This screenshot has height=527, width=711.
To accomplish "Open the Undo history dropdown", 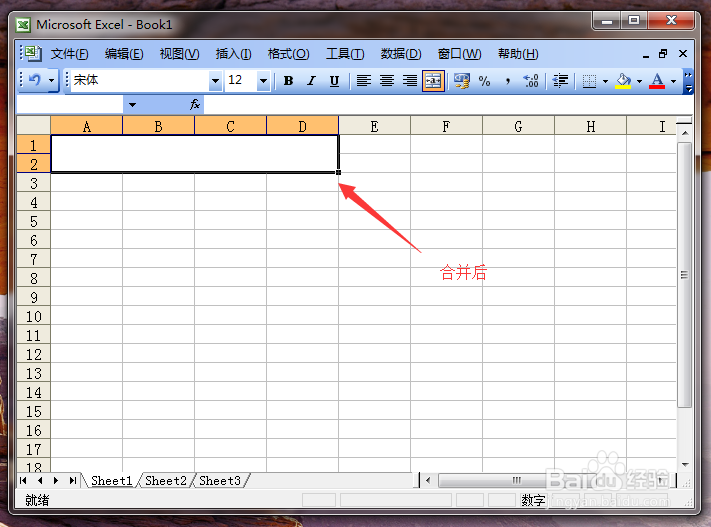I will click(x=51, y=81).
